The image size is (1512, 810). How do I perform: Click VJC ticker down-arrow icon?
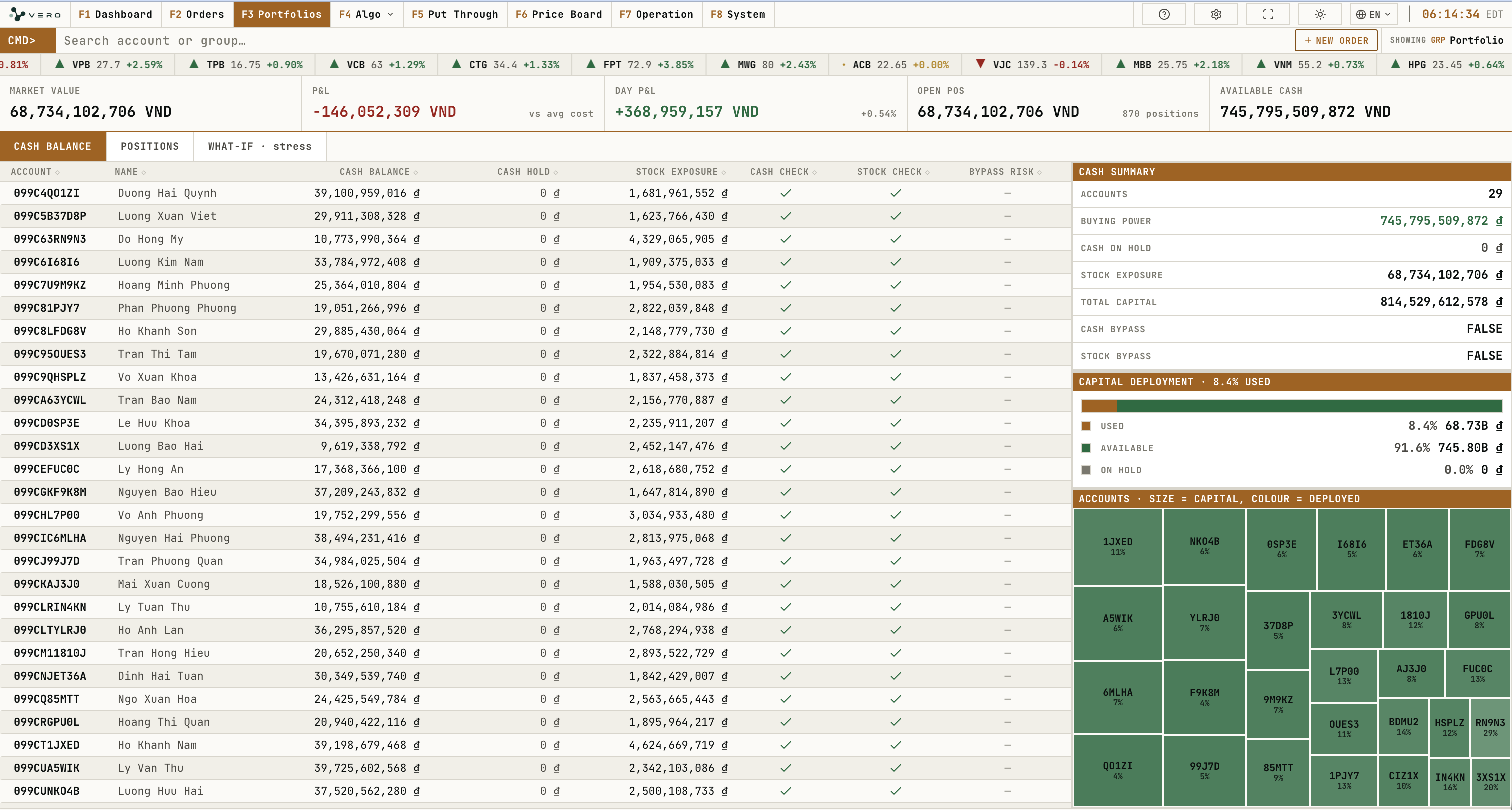tap(981, 64)
